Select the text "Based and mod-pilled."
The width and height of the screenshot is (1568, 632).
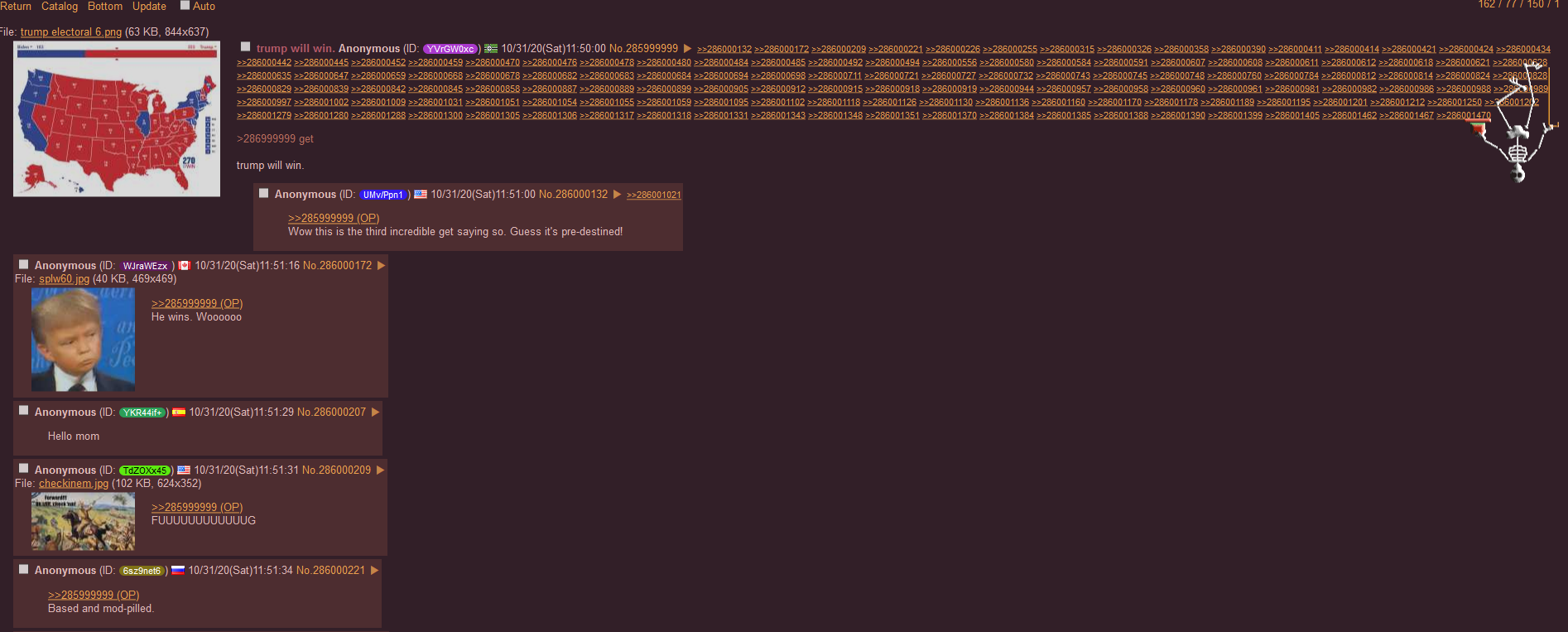pos(101,608)
